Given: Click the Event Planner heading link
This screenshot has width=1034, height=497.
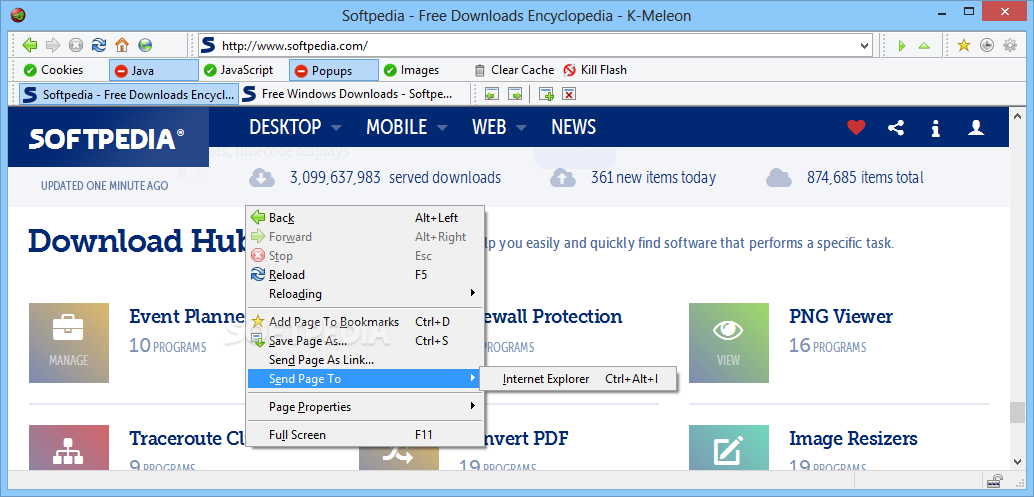Looking at the screenshot, I should [187, 316].
